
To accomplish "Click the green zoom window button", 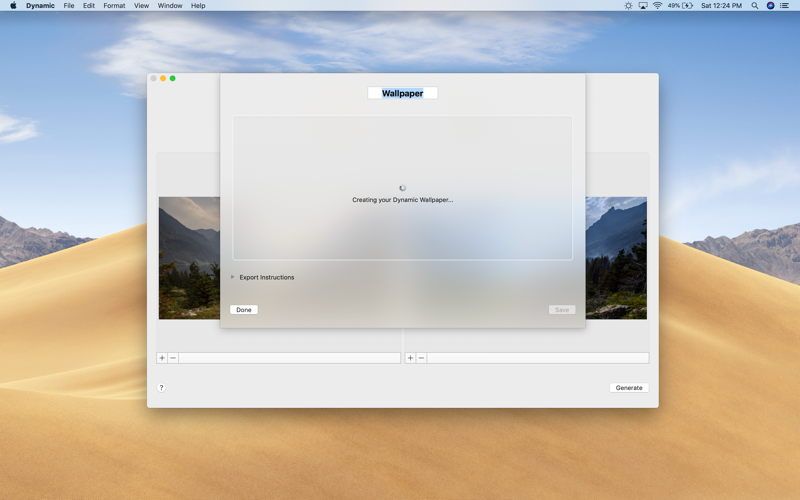I will point(172,79).
